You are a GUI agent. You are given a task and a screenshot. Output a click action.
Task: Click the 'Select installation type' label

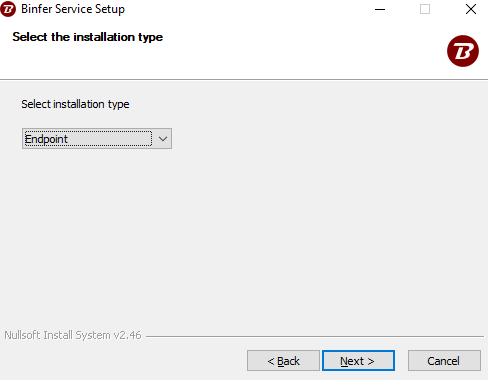(x=75, y=104)
